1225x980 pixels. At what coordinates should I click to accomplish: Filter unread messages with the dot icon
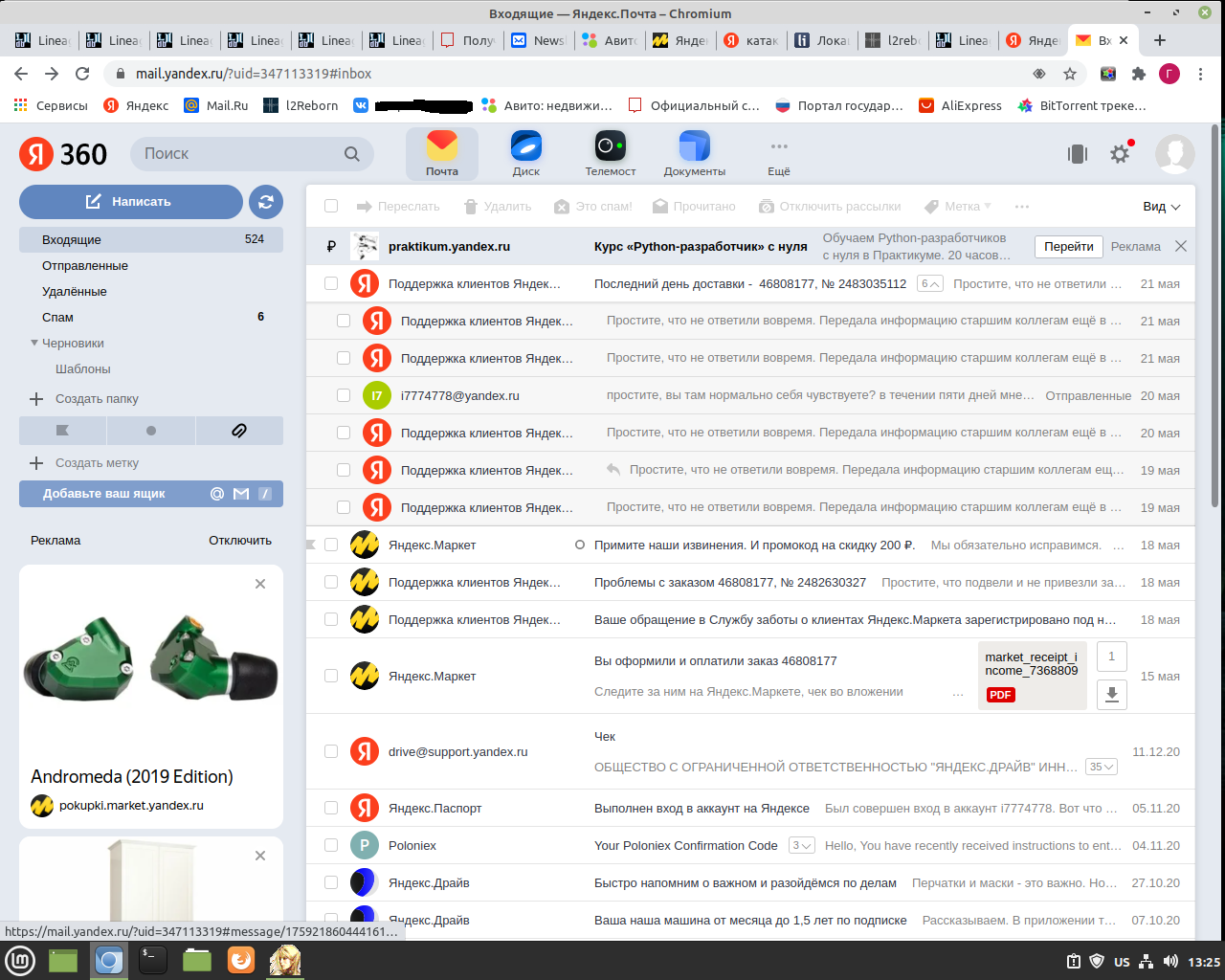pyautogui.click(x=150, y=431)
